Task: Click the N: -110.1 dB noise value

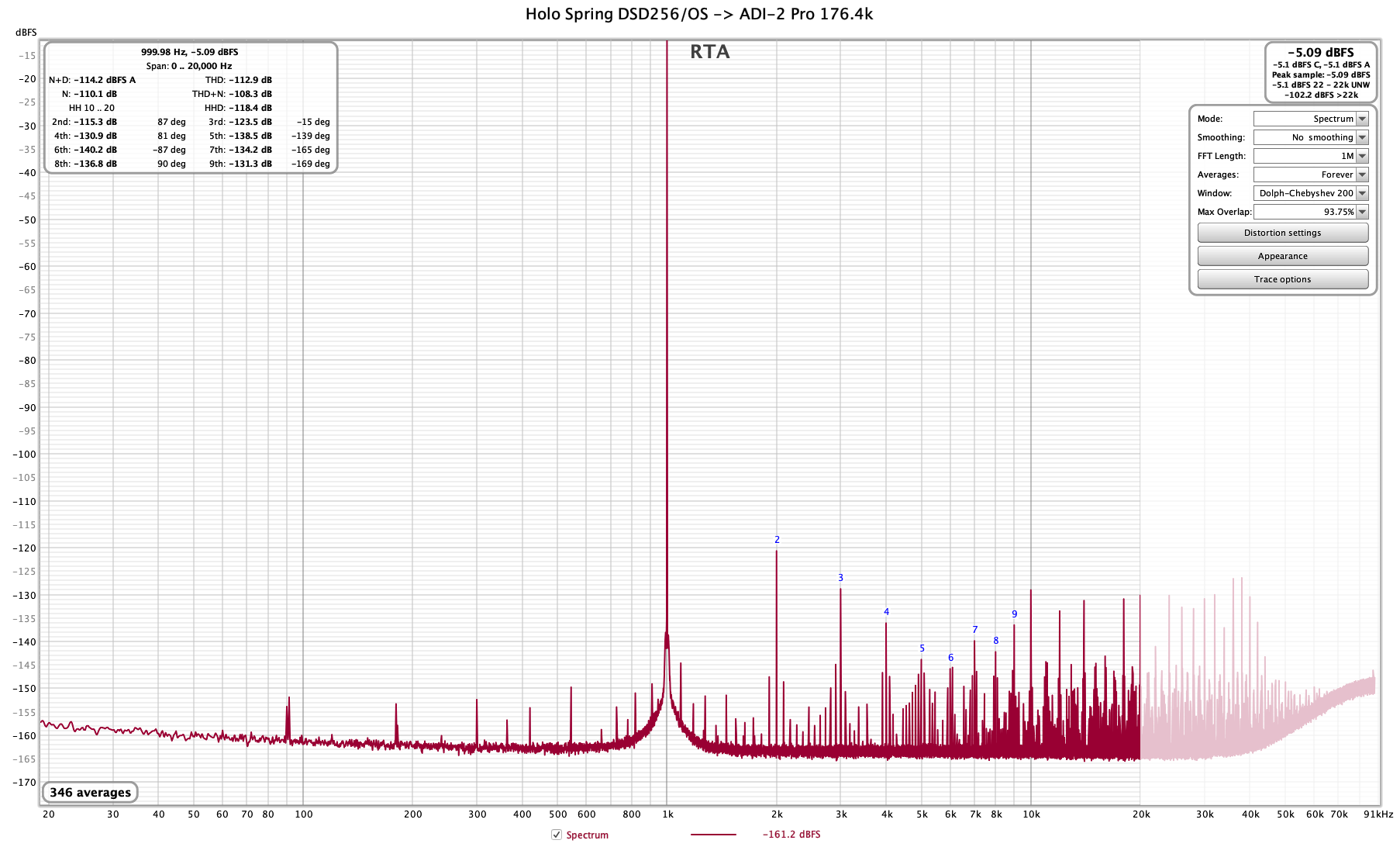Action: click(89, 94)
